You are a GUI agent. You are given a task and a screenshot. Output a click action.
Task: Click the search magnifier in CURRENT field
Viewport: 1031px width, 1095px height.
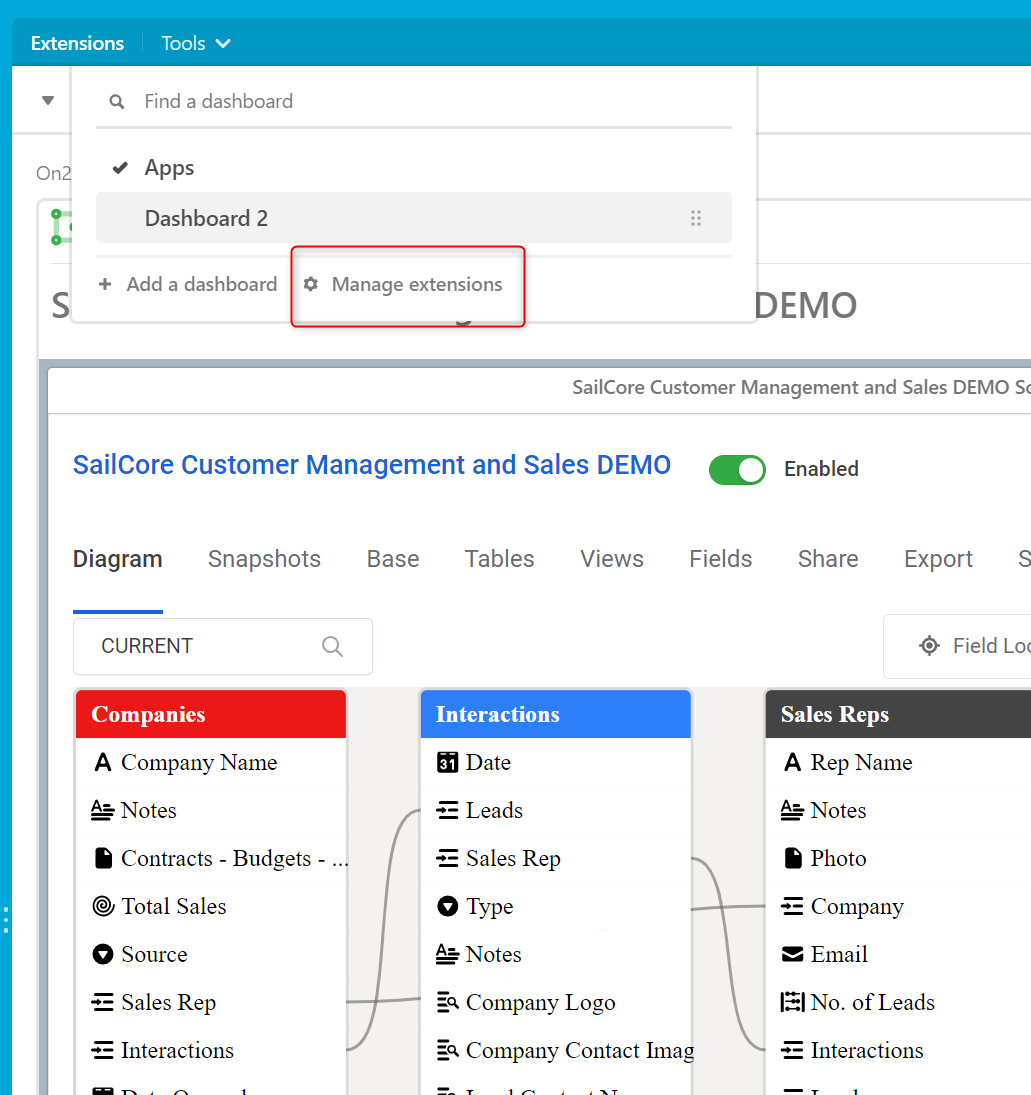click(x=333, y=646)
